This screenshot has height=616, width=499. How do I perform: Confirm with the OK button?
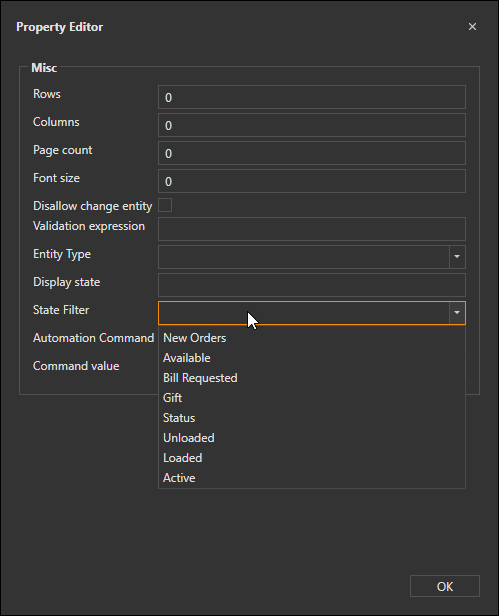click(445, 586)
